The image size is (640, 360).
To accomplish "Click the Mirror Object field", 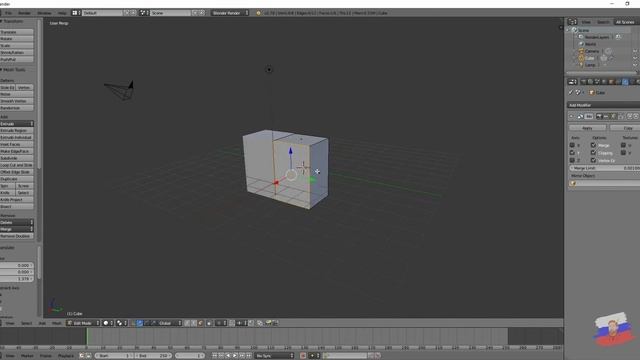I will click(604, 184).
